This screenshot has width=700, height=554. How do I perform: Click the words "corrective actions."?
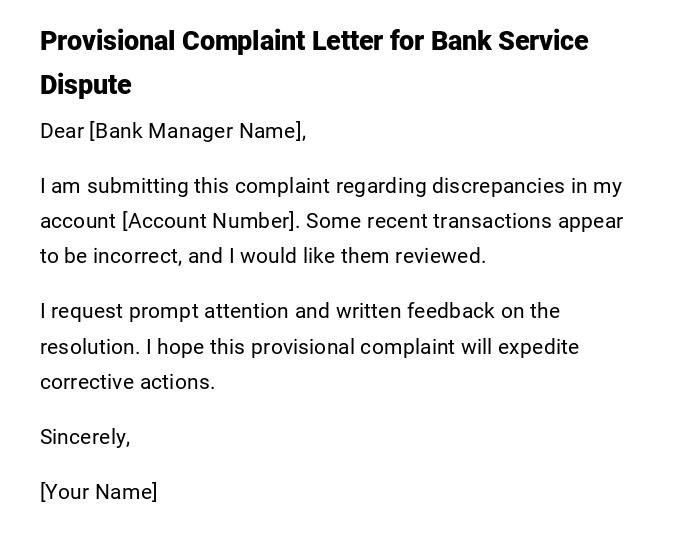[127, 382]
